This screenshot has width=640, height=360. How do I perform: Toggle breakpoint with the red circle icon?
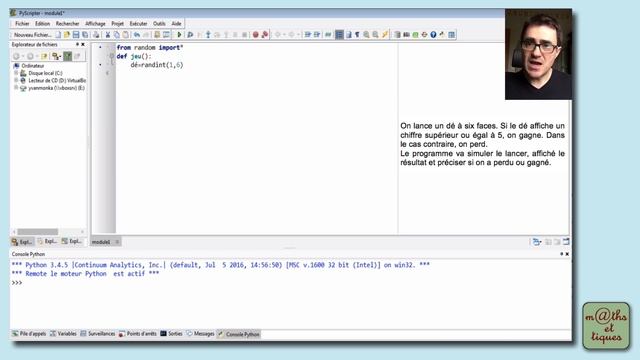[256, 35]
